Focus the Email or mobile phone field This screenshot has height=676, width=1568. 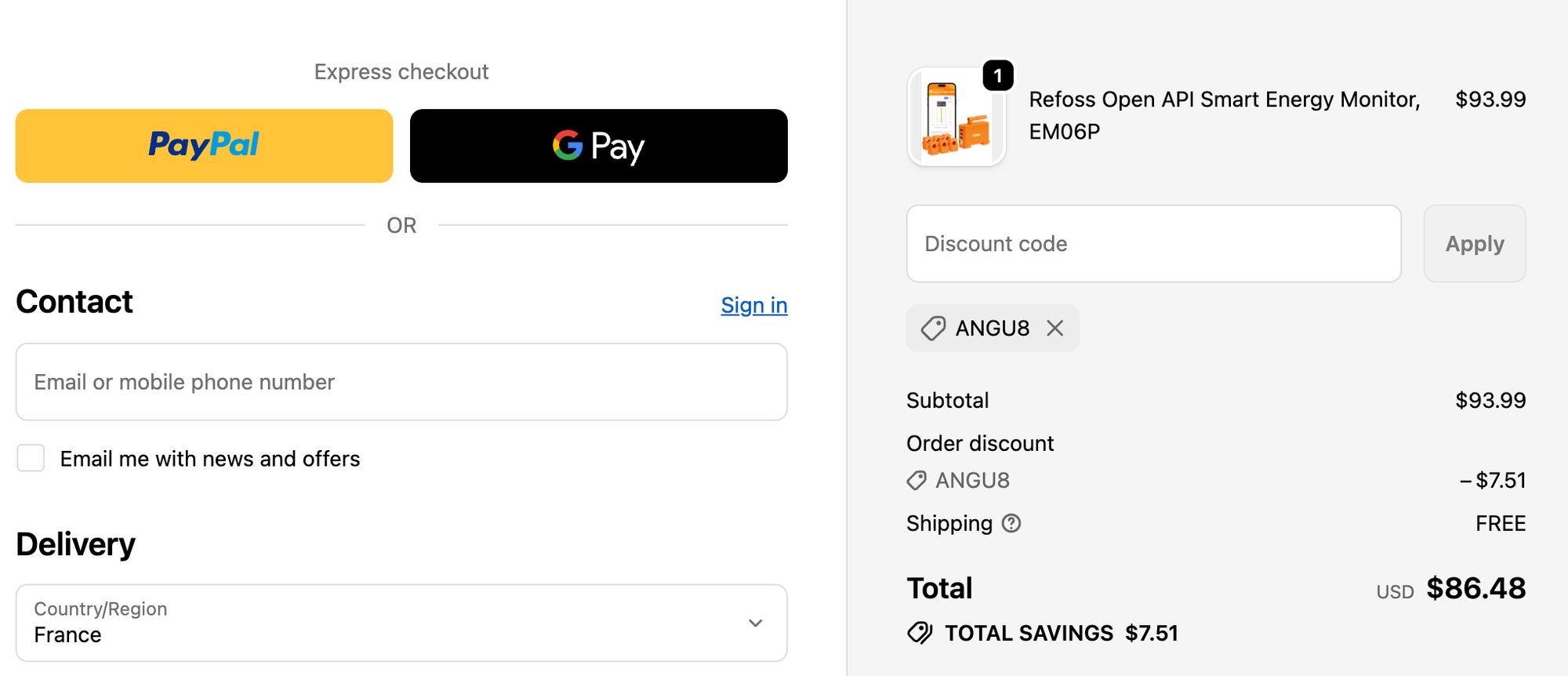[401, 382]
